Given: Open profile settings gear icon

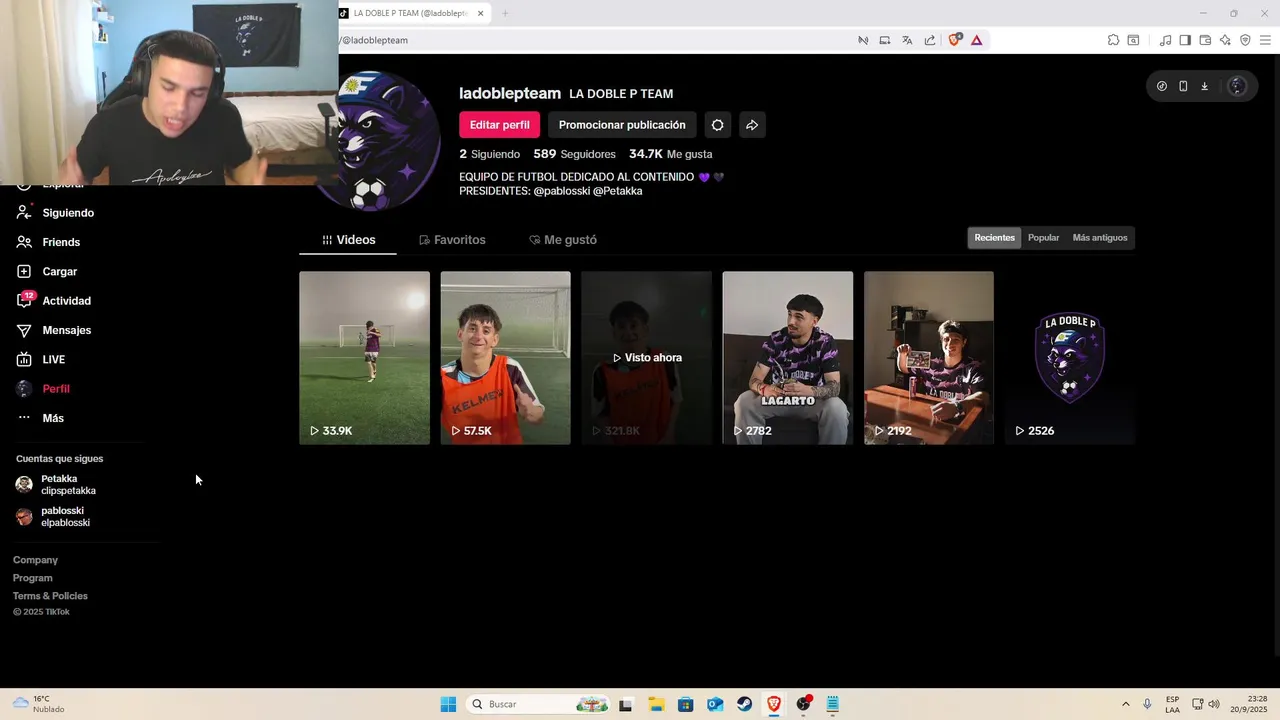Looking at the screenshot, I should (717, 125).
